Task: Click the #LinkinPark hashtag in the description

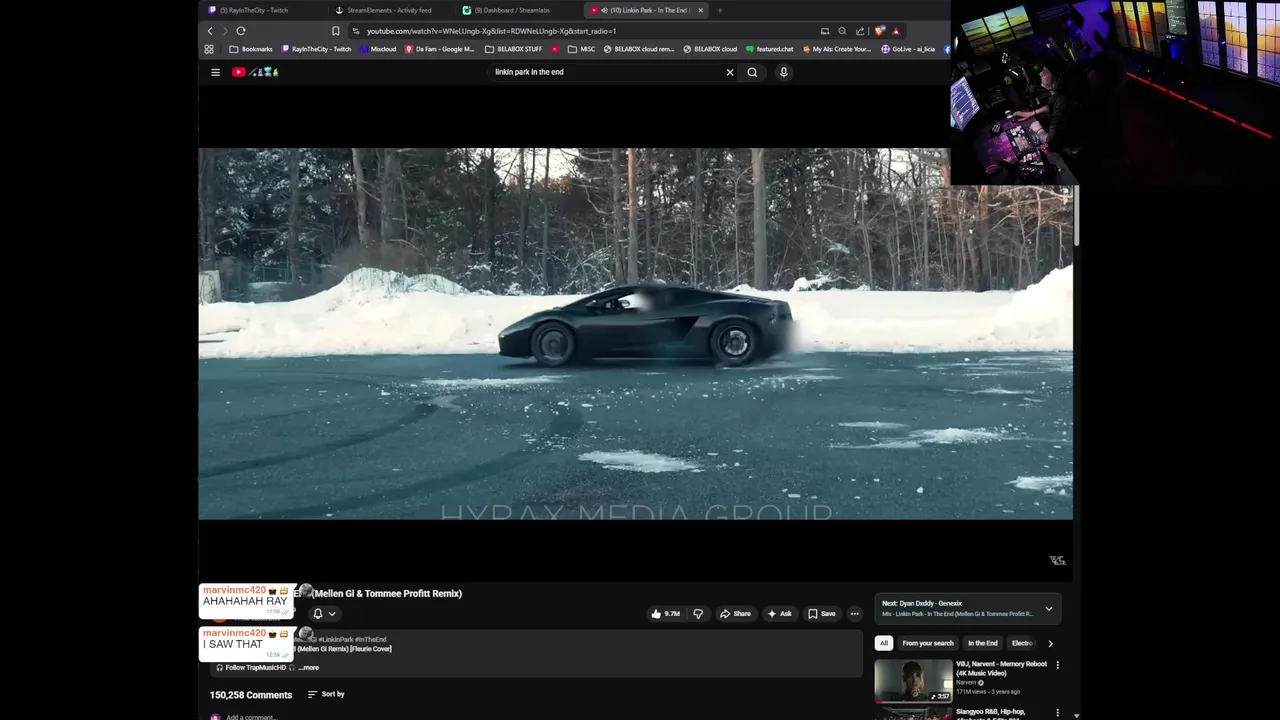Action: tap(336, 640)
